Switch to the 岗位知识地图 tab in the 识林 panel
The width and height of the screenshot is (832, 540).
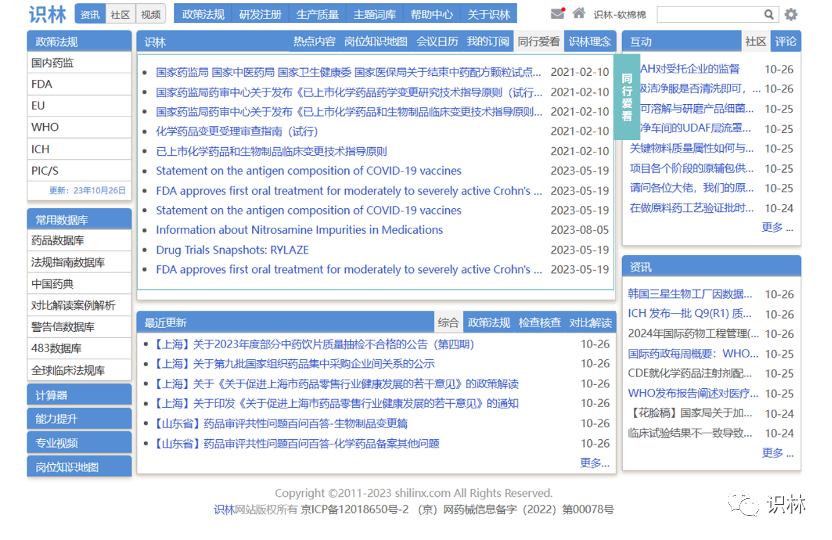pos(376,41)
